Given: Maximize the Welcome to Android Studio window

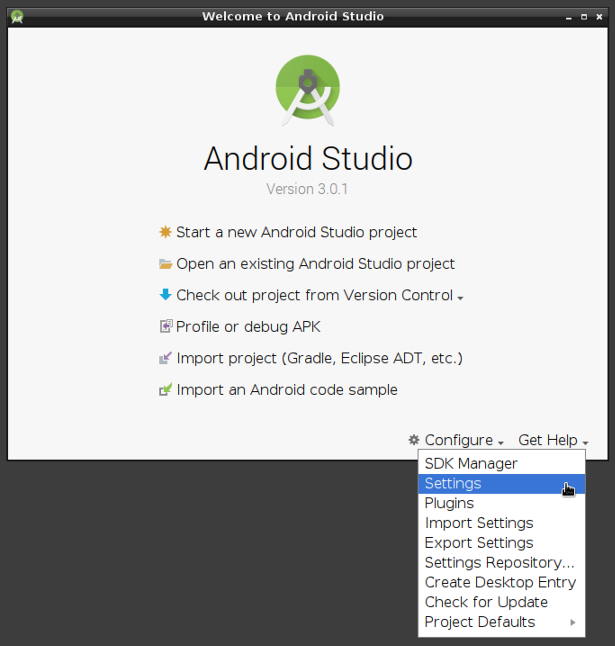Looking at the screenshot, I should pyautogui.click(x=584, y=17).
